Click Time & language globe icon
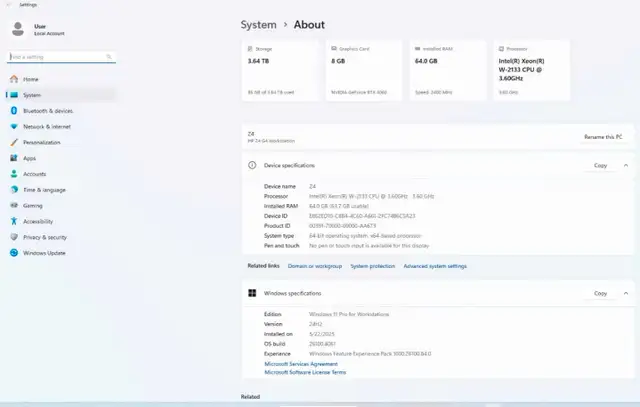This screenshot has width=640, height=407. pos(14,190)
